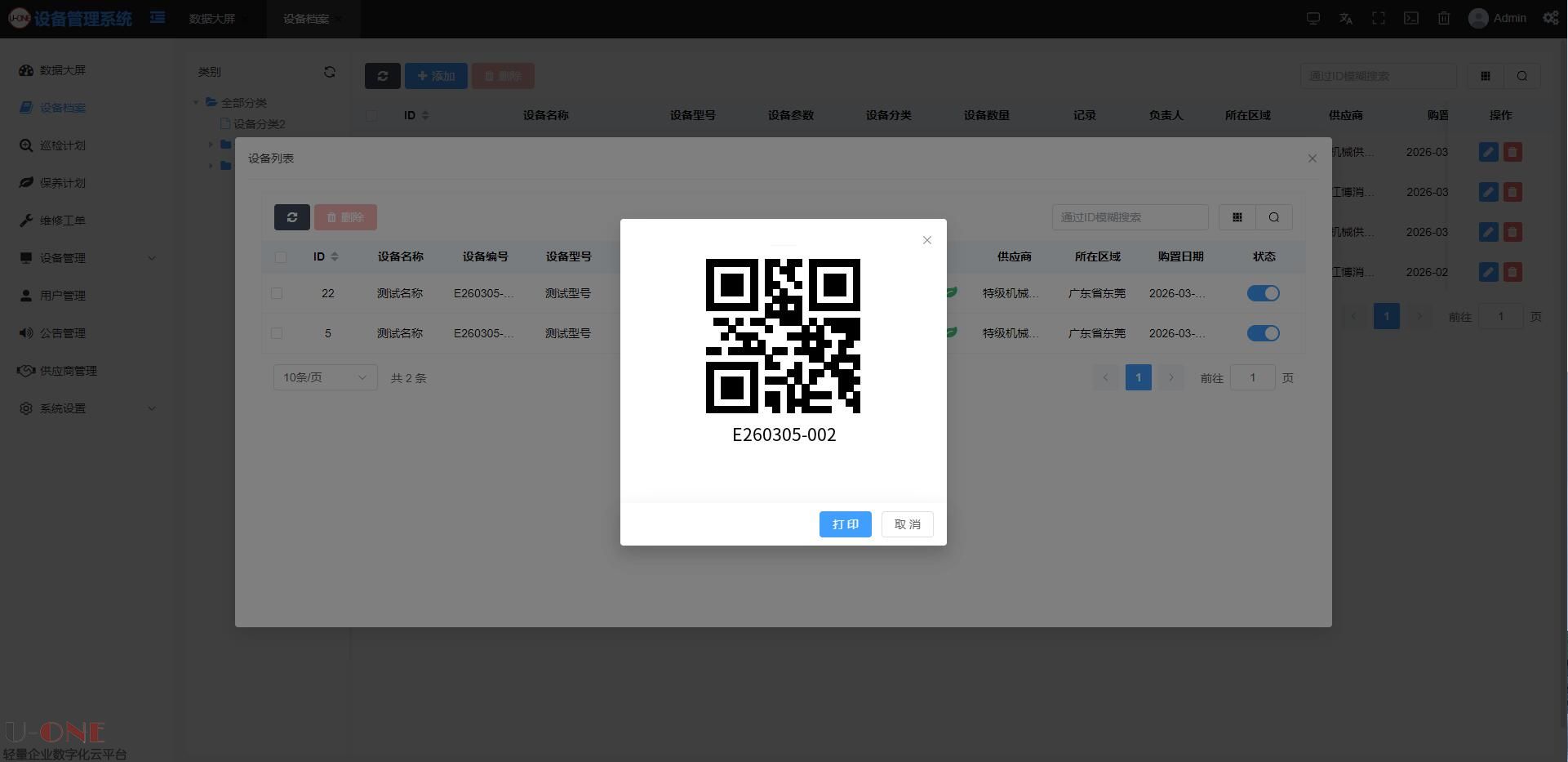Expand the 设备管理 sidebar menu
The height and width of the screenshot is (762, 1568).
[x=87, y=258]
